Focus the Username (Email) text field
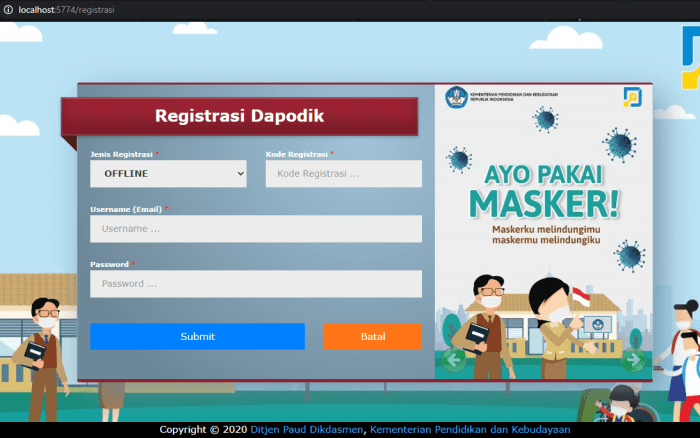This screenshot has width=700, height=438. (256, 229)
